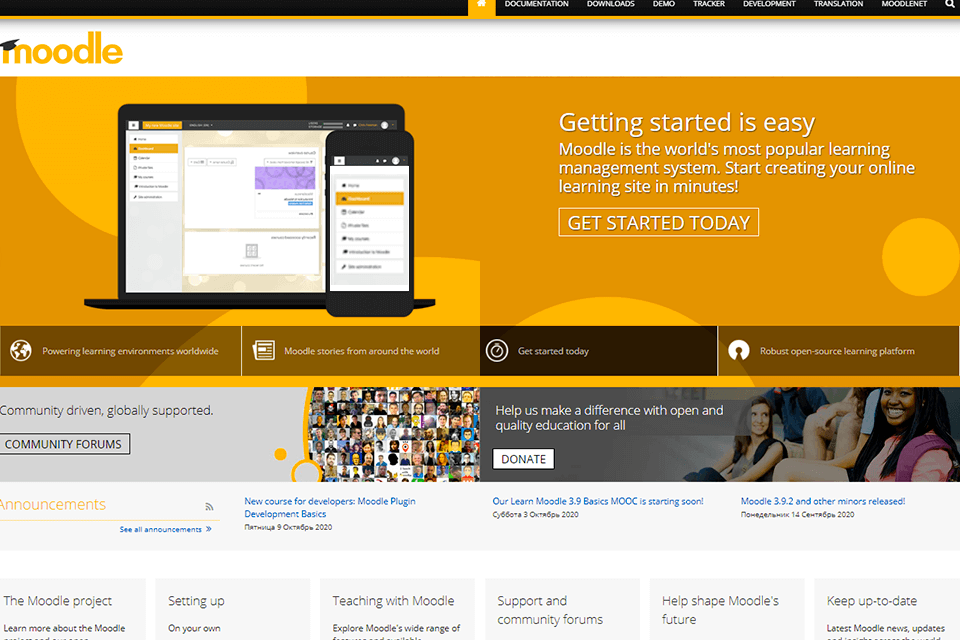This screenshot has width=960, height=640.
Task: Open the Translation page
Action: (838, 4)
